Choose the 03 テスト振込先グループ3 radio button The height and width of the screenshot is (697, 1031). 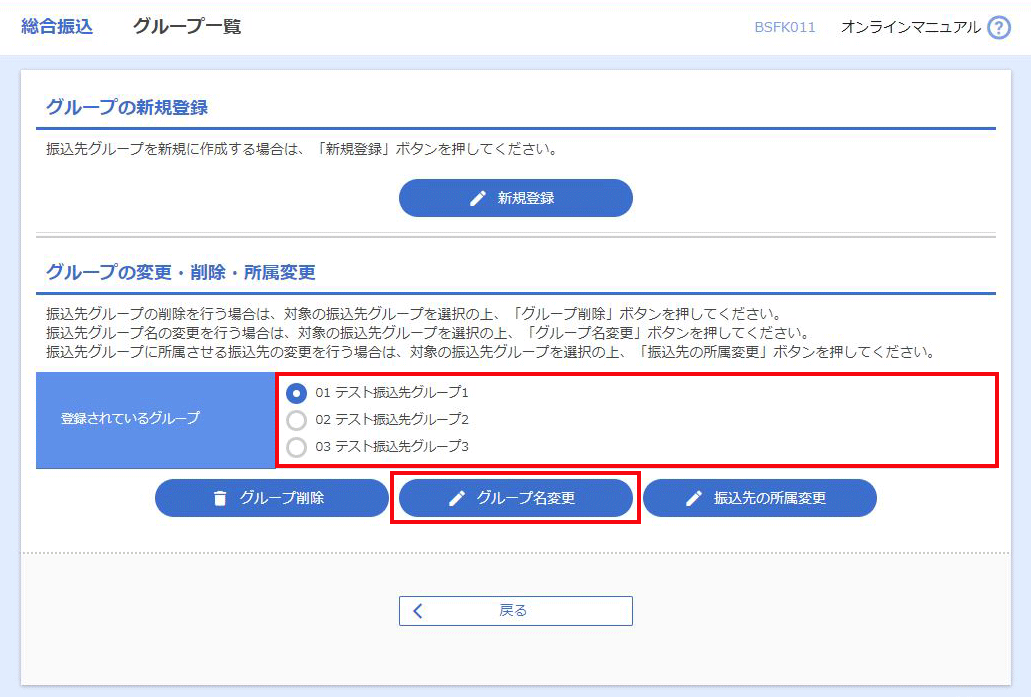tap(297, 447)
